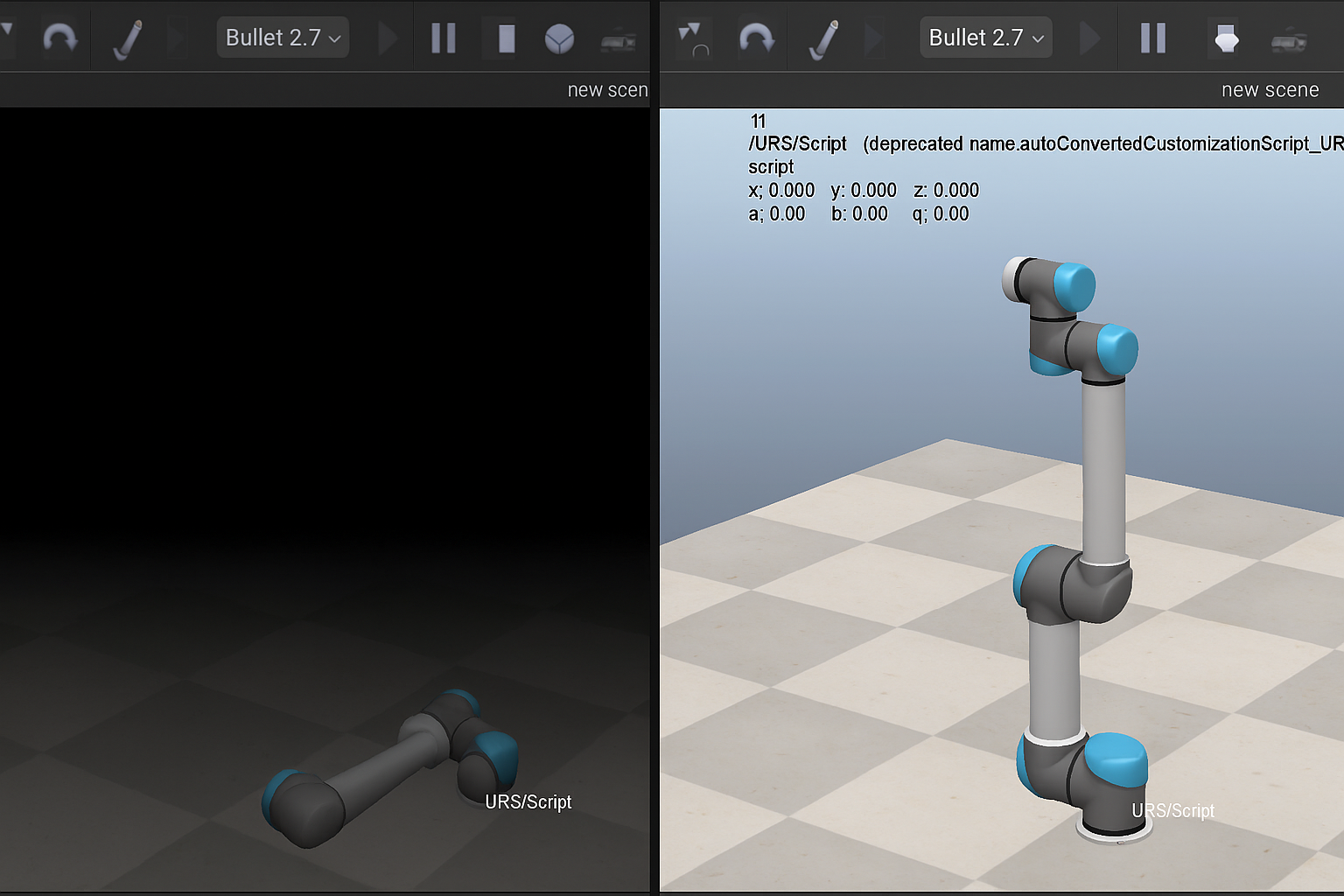Pause the simulation in the right window
This screenshot has height=896, width=1344.
1153,38
